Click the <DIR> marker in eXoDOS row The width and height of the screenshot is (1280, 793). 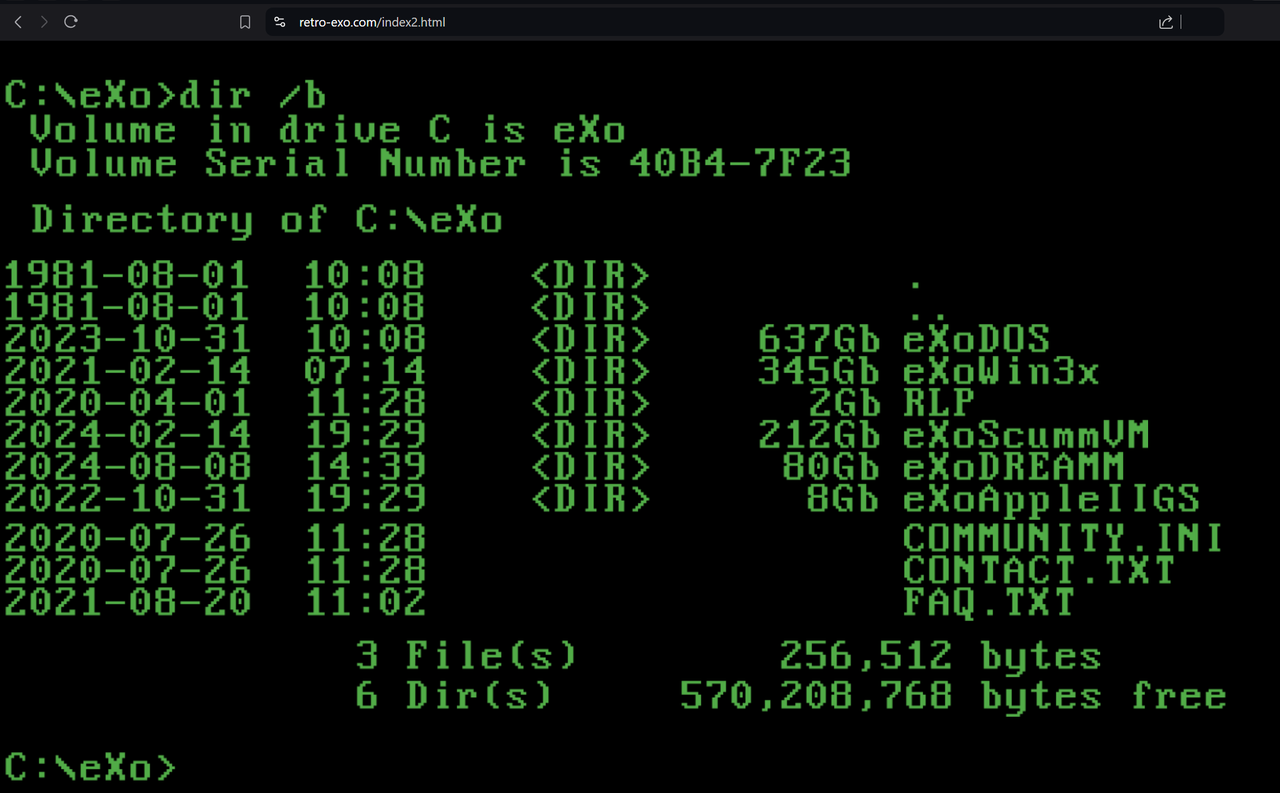[590, 339]
